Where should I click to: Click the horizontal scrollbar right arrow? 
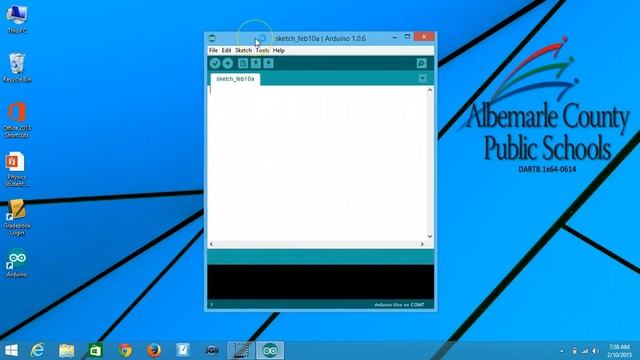tap(422, 244)
